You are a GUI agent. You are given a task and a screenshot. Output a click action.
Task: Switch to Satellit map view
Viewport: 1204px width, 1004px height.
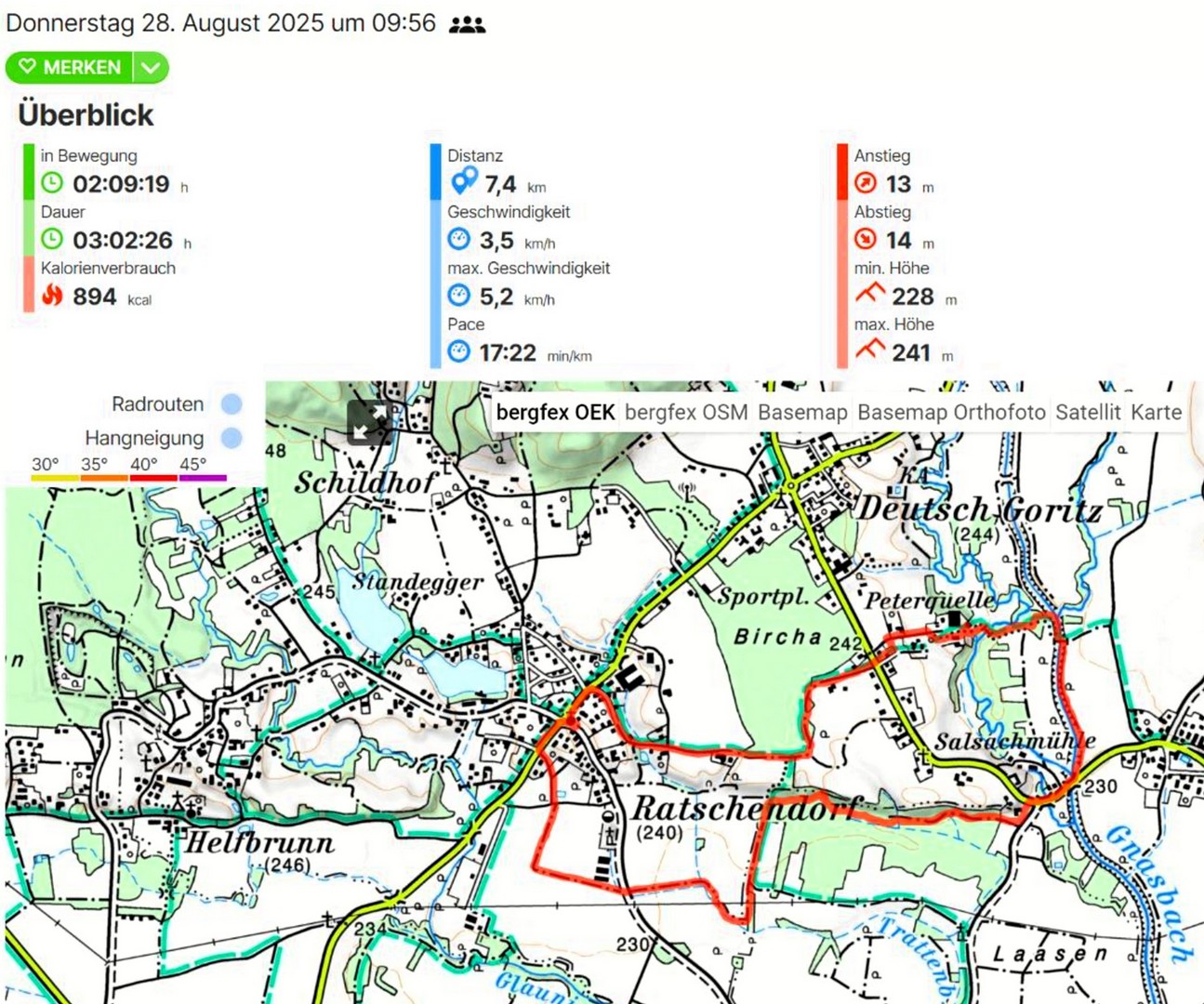point(1088,413)
